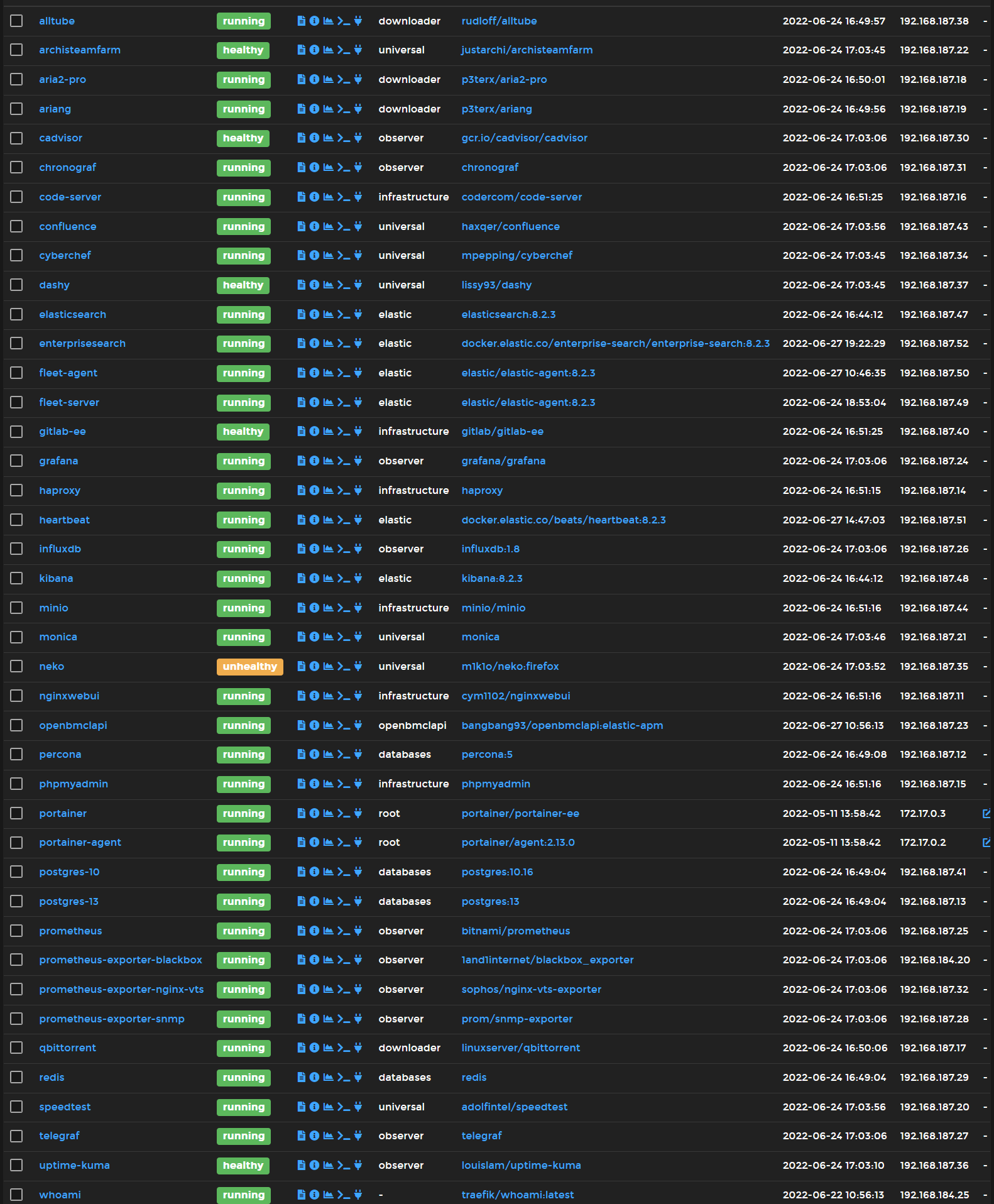This screenshot has height=1204, width=994.
Task: Click inspect icon for haproxy row
Action: 314,490
